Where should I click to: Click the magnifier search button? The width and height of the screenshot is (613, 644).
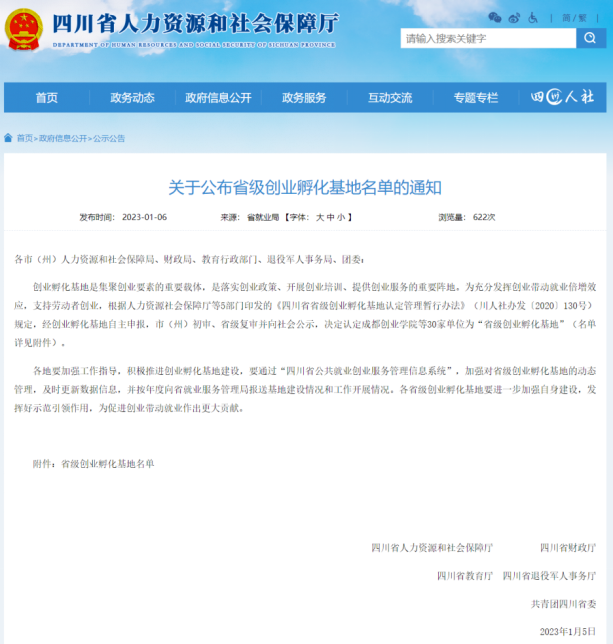click(x=591, y=38)
